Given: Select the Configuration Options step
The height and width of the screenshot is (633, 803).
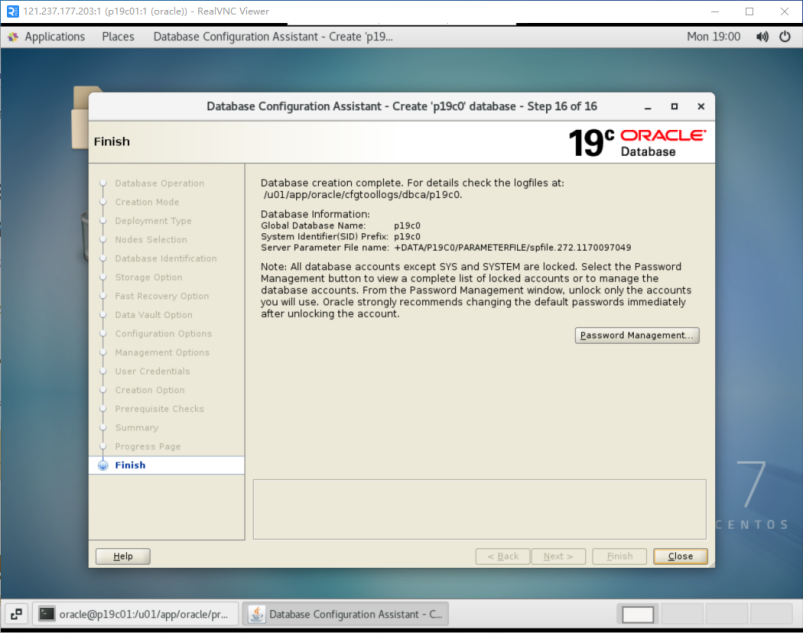Looking at the screenshot, I should click(163, 333).
